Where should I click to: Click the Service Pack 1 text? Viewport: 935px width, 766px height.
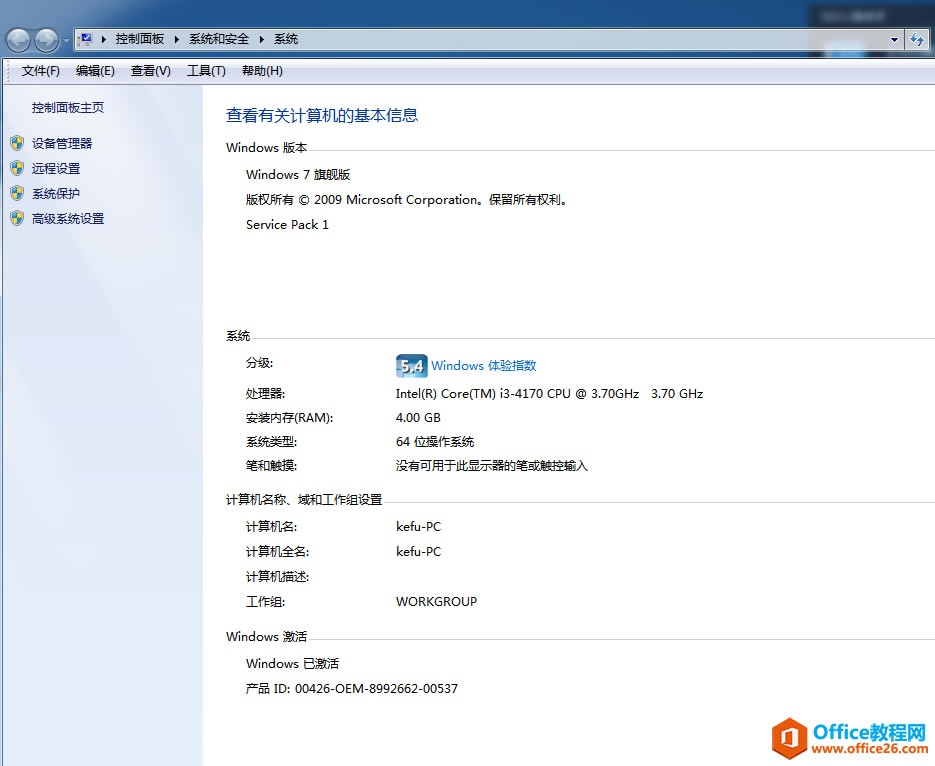(287, 225)
